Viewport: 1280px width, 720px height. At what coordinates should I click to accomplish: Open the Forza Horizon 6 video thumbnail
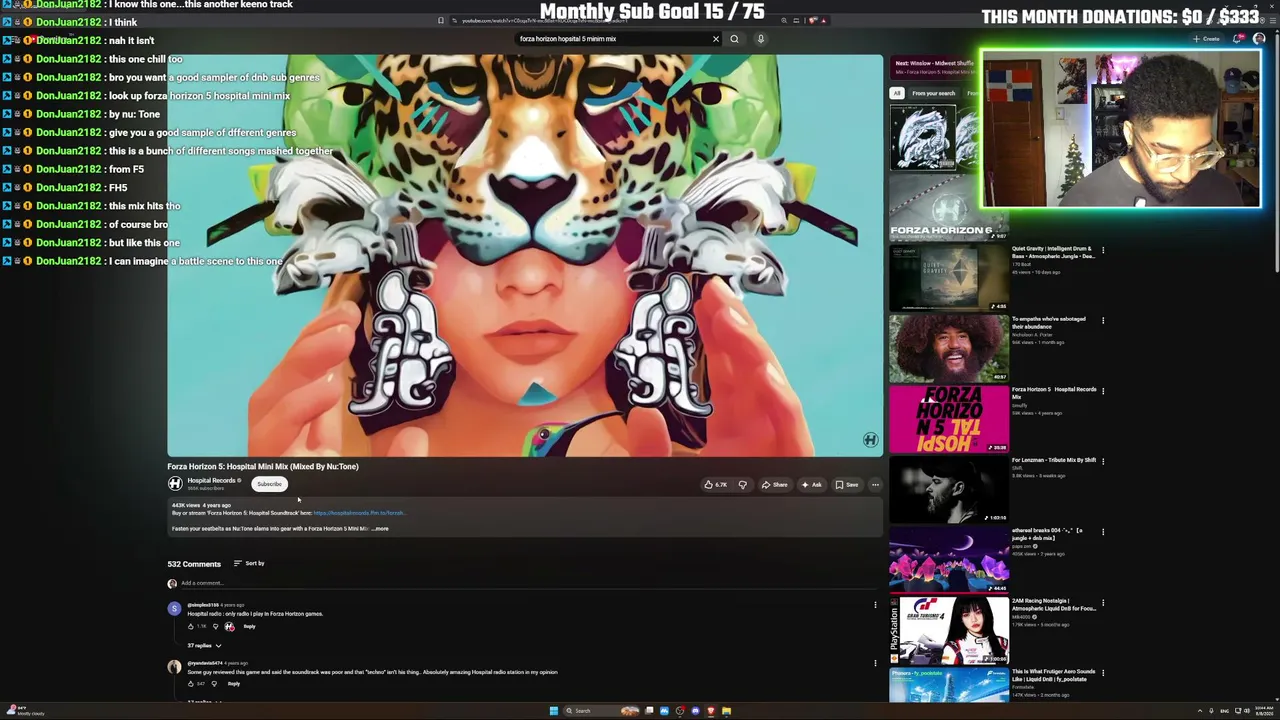[x=949, y=207]
